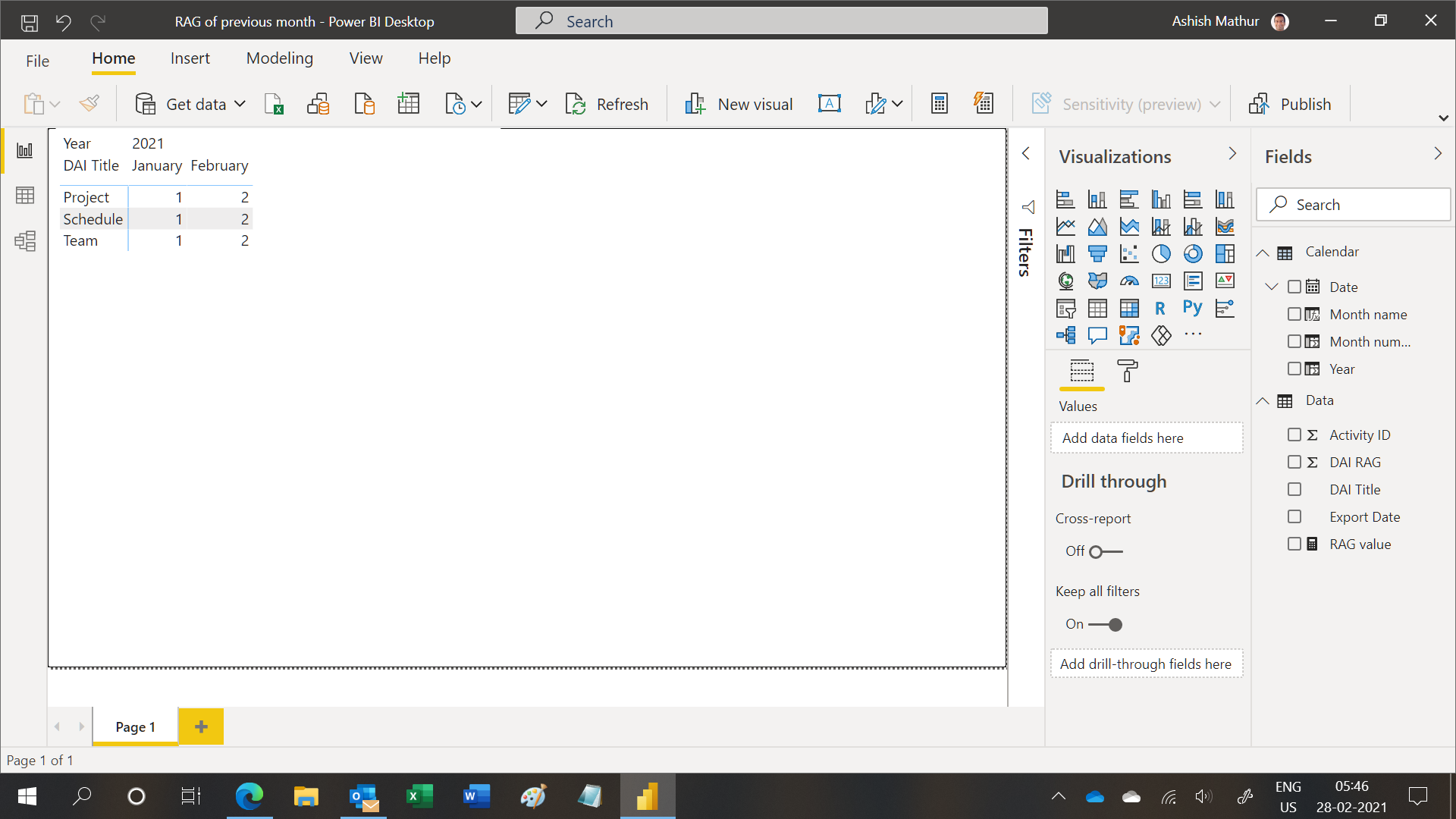Screen dimensions: 1456x819
Task: Save the report with the disk icon
Action: pyautogui.click(x=30, y=22)
